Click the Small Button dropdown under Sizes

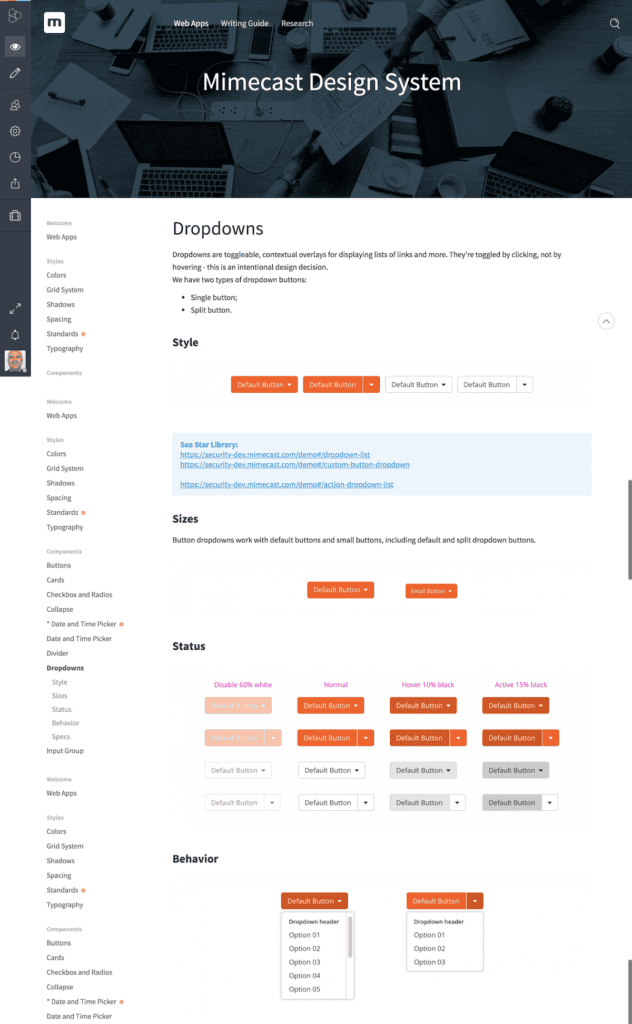click(431, 591)
